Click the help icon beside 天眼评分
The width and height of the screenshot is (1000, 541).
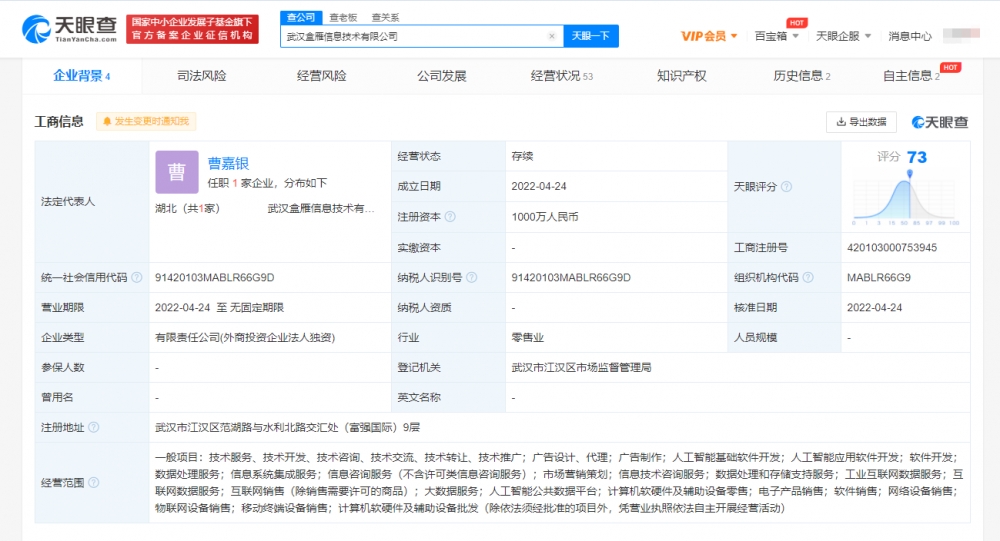pyautogui.click(x=786, y=187)
